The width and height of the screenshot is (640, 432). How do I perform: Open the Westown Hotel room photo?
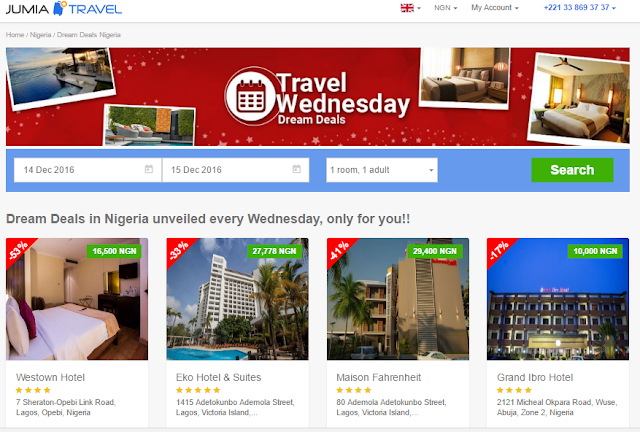77,299
